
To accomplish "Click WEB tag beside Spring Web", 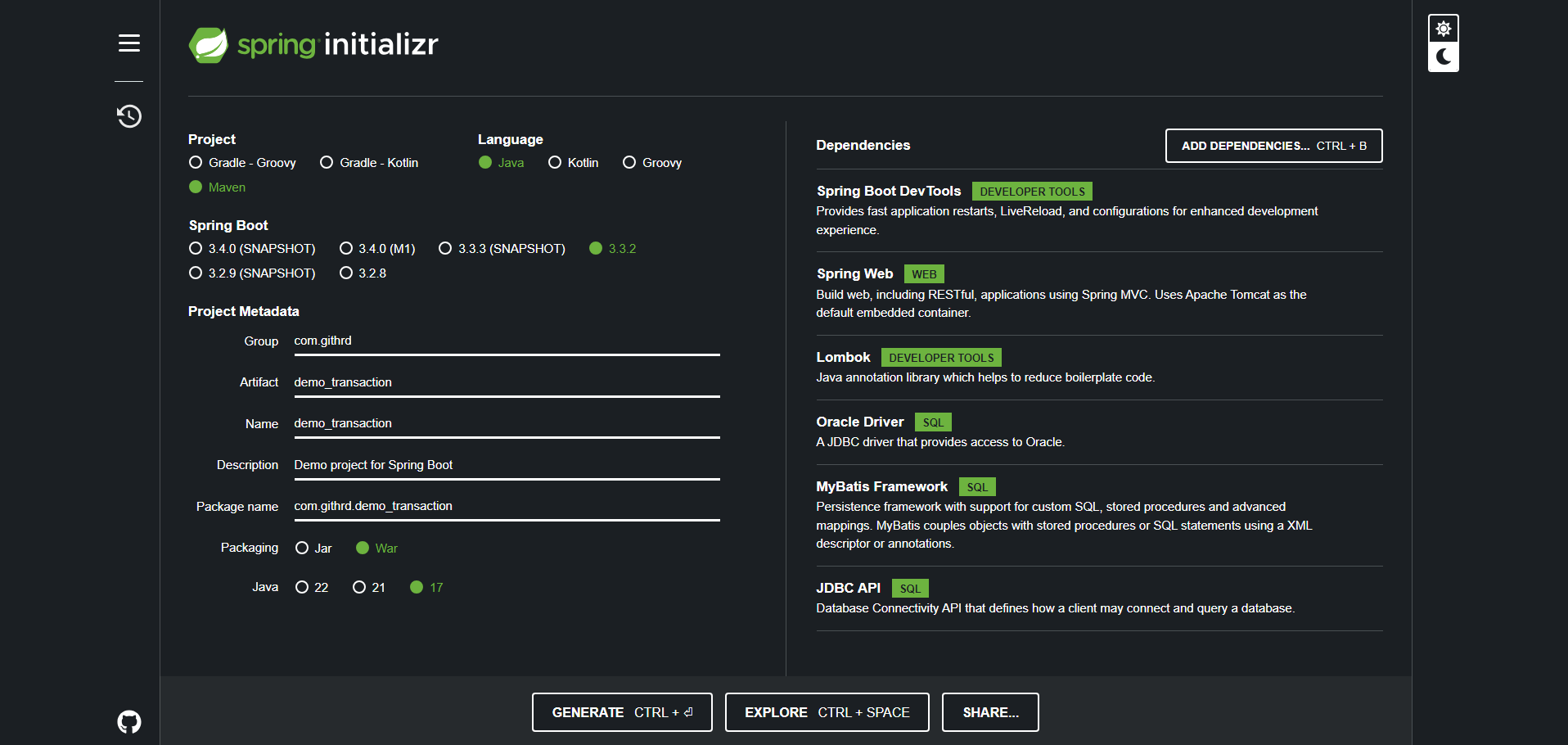I will pyautogui.click(x=924, y=274).
